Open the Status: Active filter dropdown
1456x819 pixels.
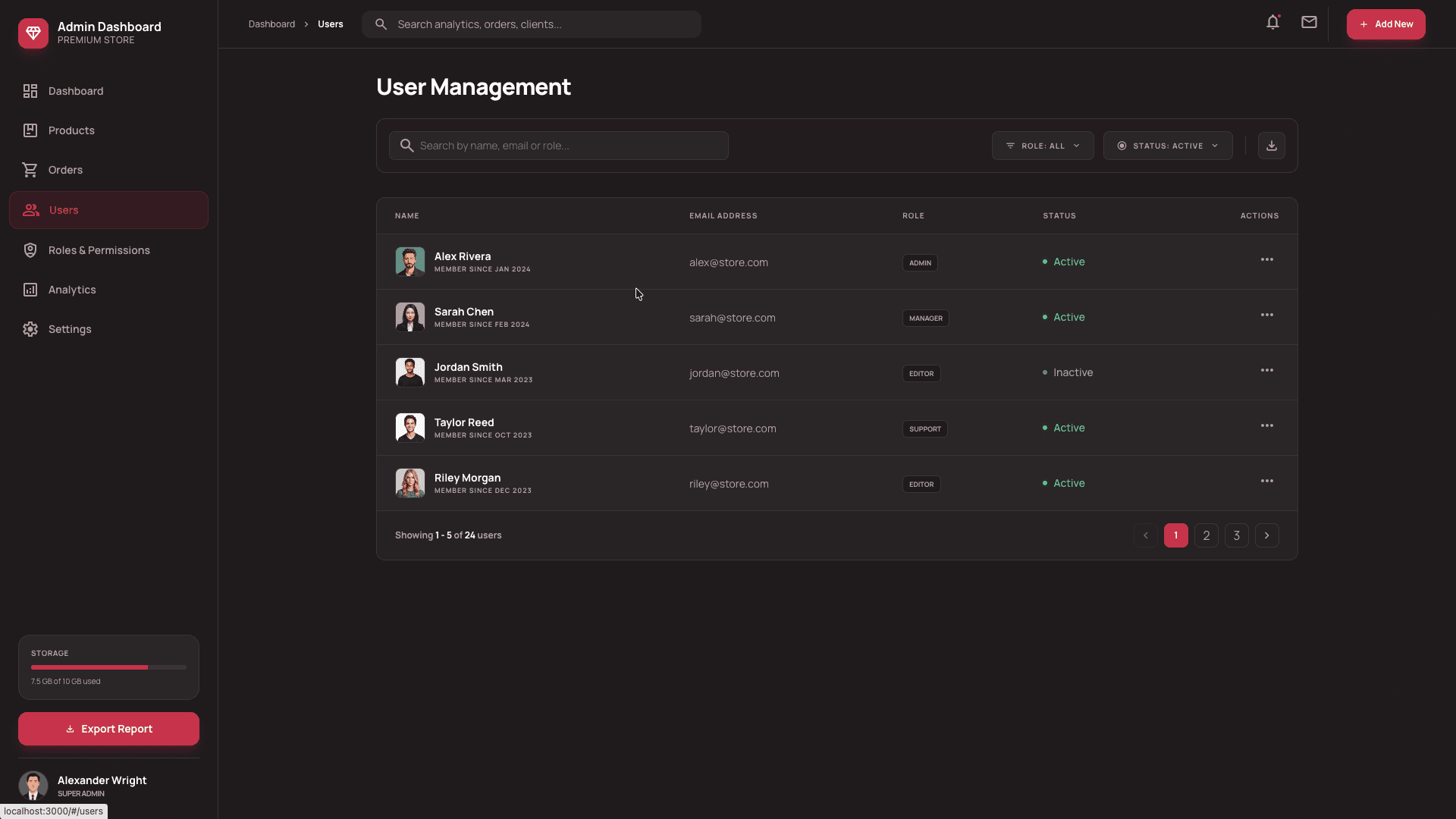click(1167, 145)
